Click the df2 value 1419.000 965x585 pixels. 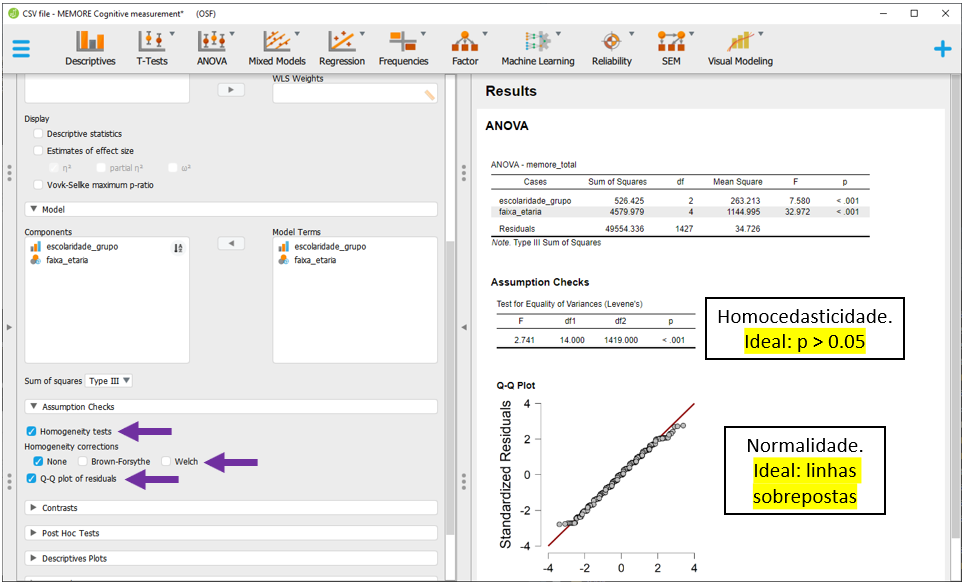click(x=620, y=340)
